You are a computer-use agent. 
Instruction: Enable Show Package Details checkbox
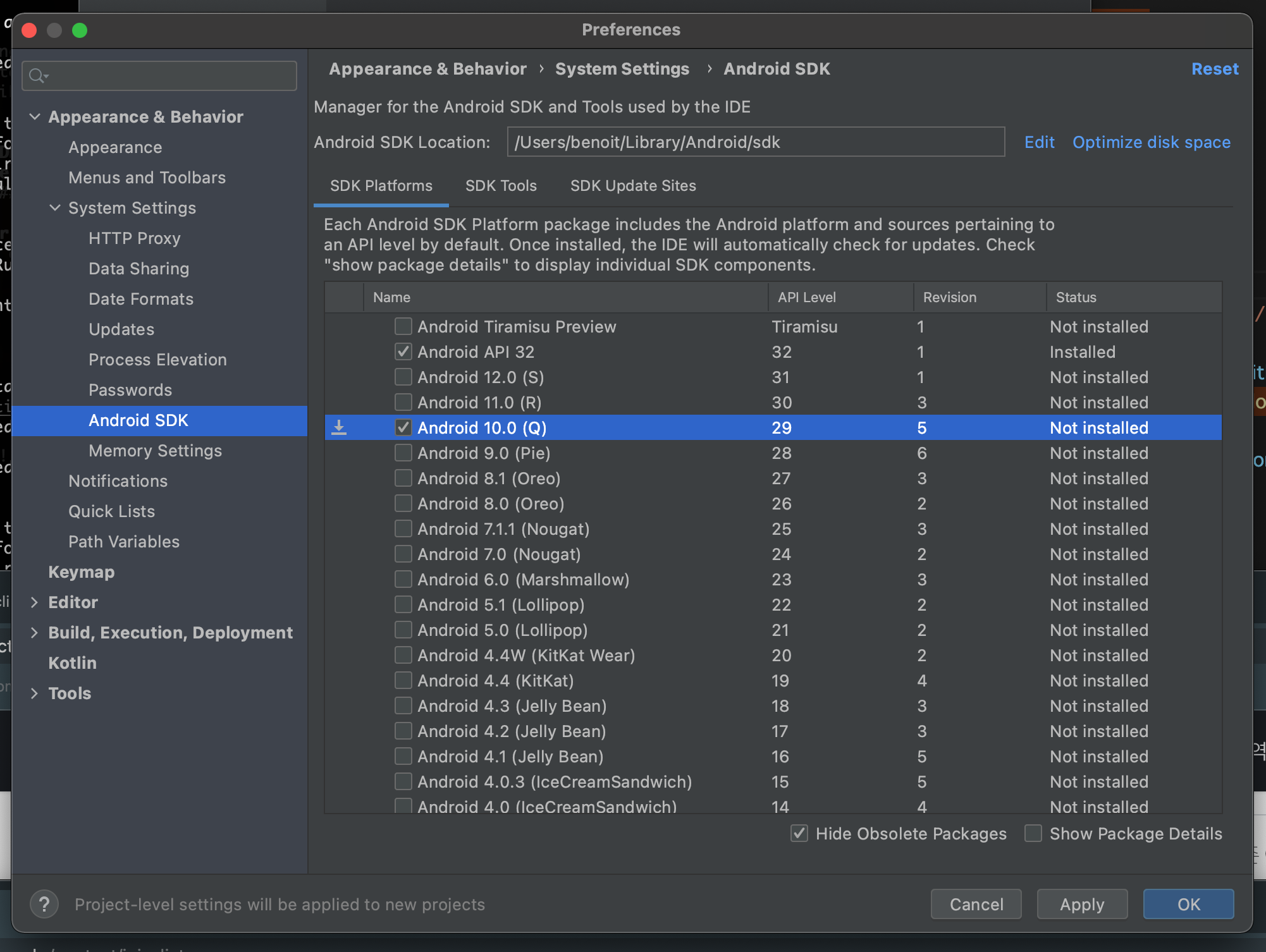(x=1033, y=833)
